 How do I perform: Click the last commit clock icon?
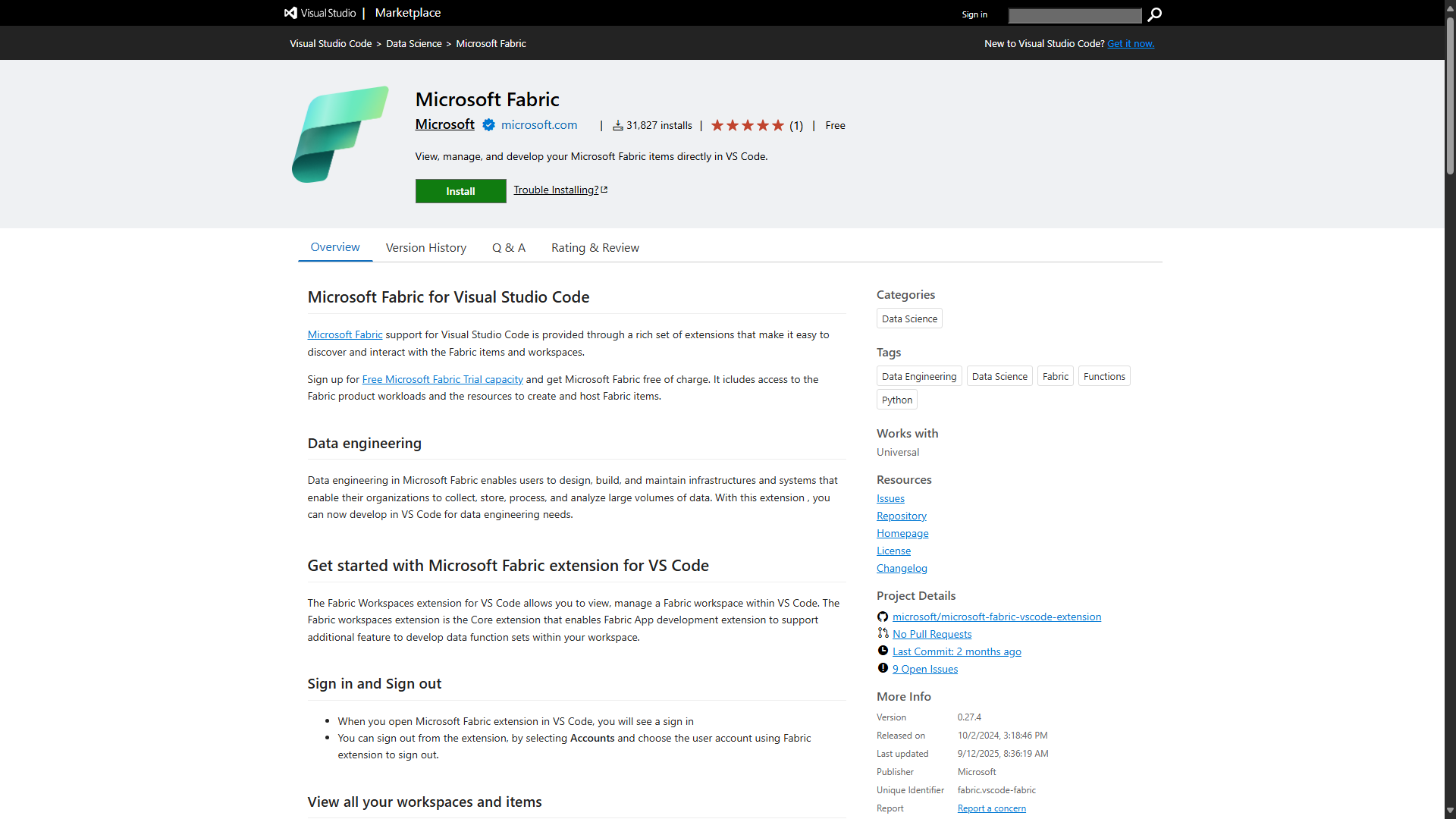point(883,651)
